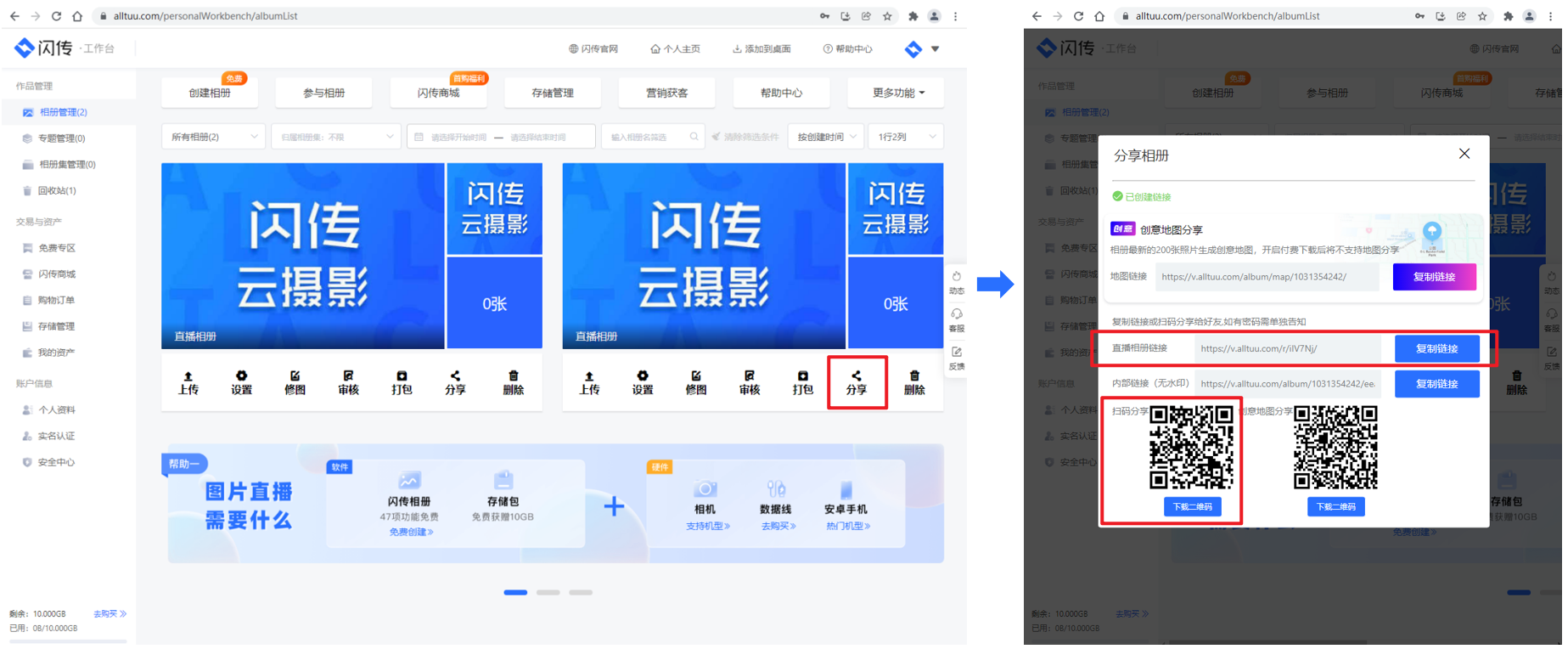Click 闪传官网 link in left header
1568x649 pixels.
593,49
